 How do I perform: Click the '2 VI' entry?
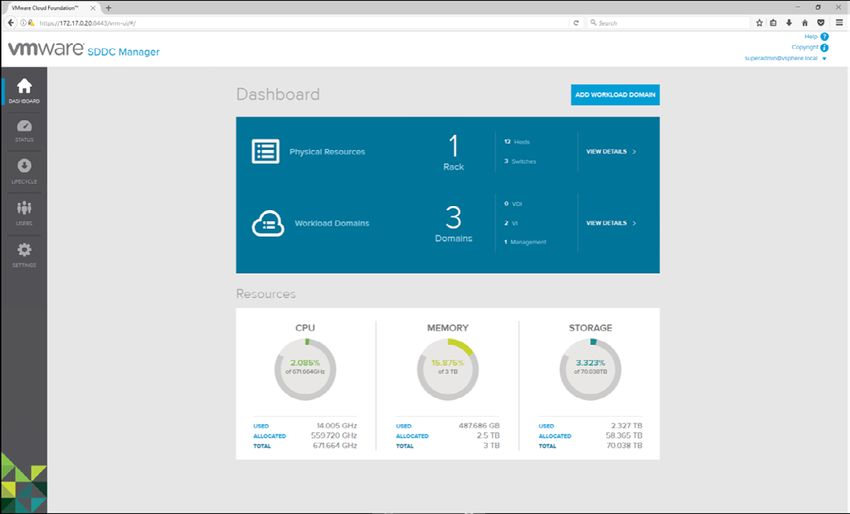tap(511, 223)
